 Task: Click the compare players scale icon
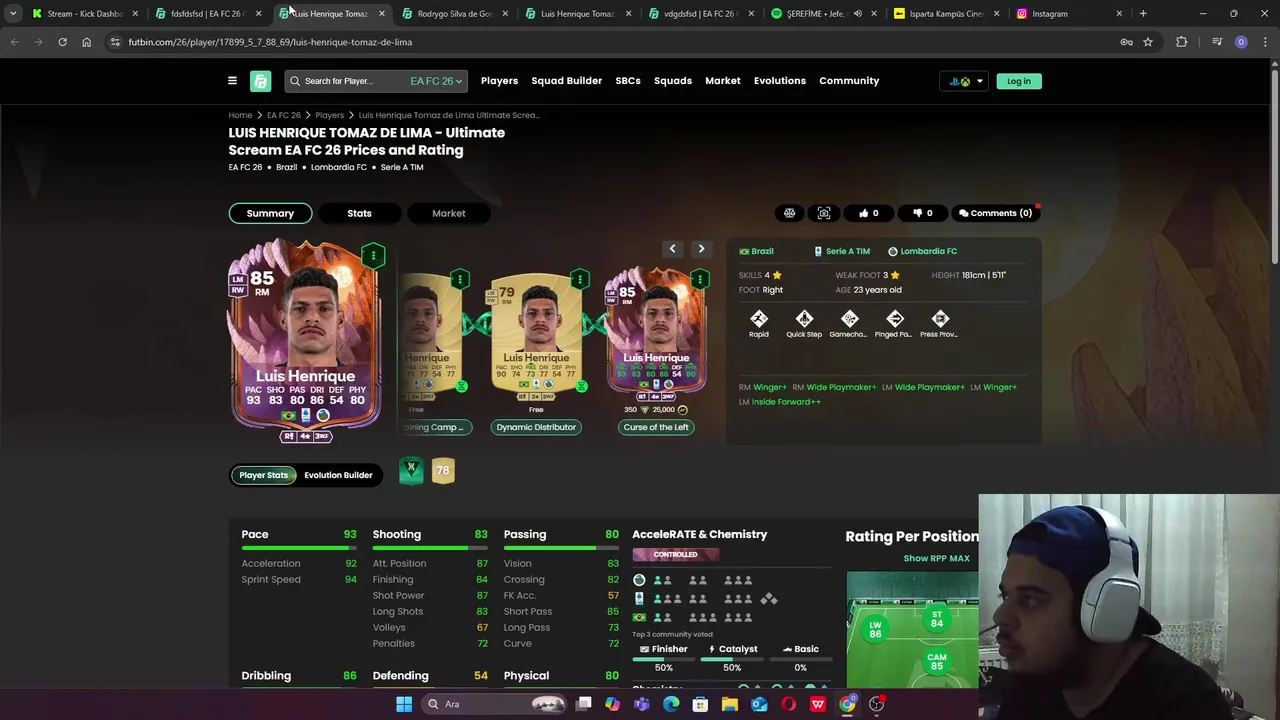pos(790,213)
